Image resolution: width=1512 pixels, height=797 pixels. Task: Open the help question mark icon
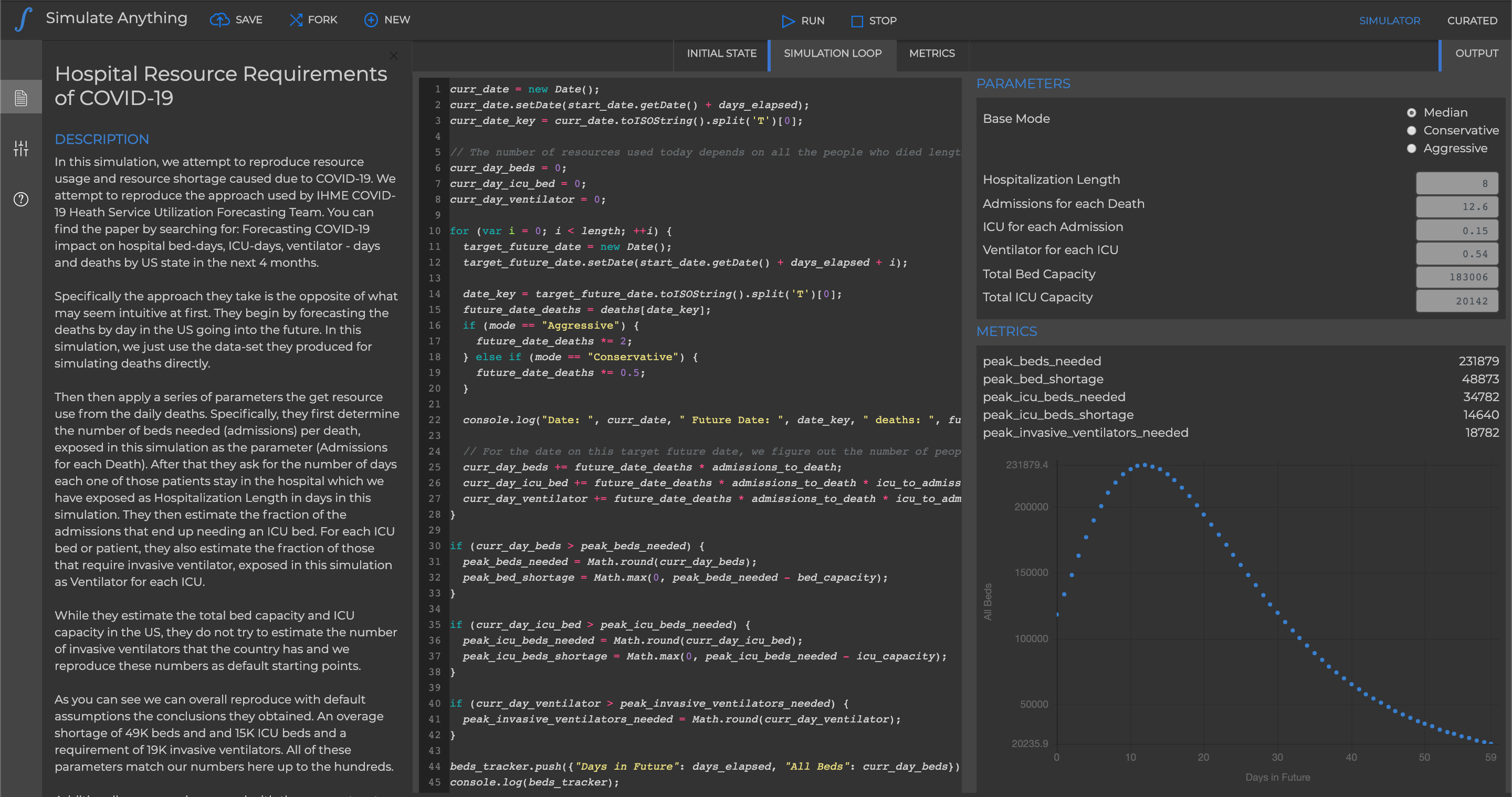point(21,200)
